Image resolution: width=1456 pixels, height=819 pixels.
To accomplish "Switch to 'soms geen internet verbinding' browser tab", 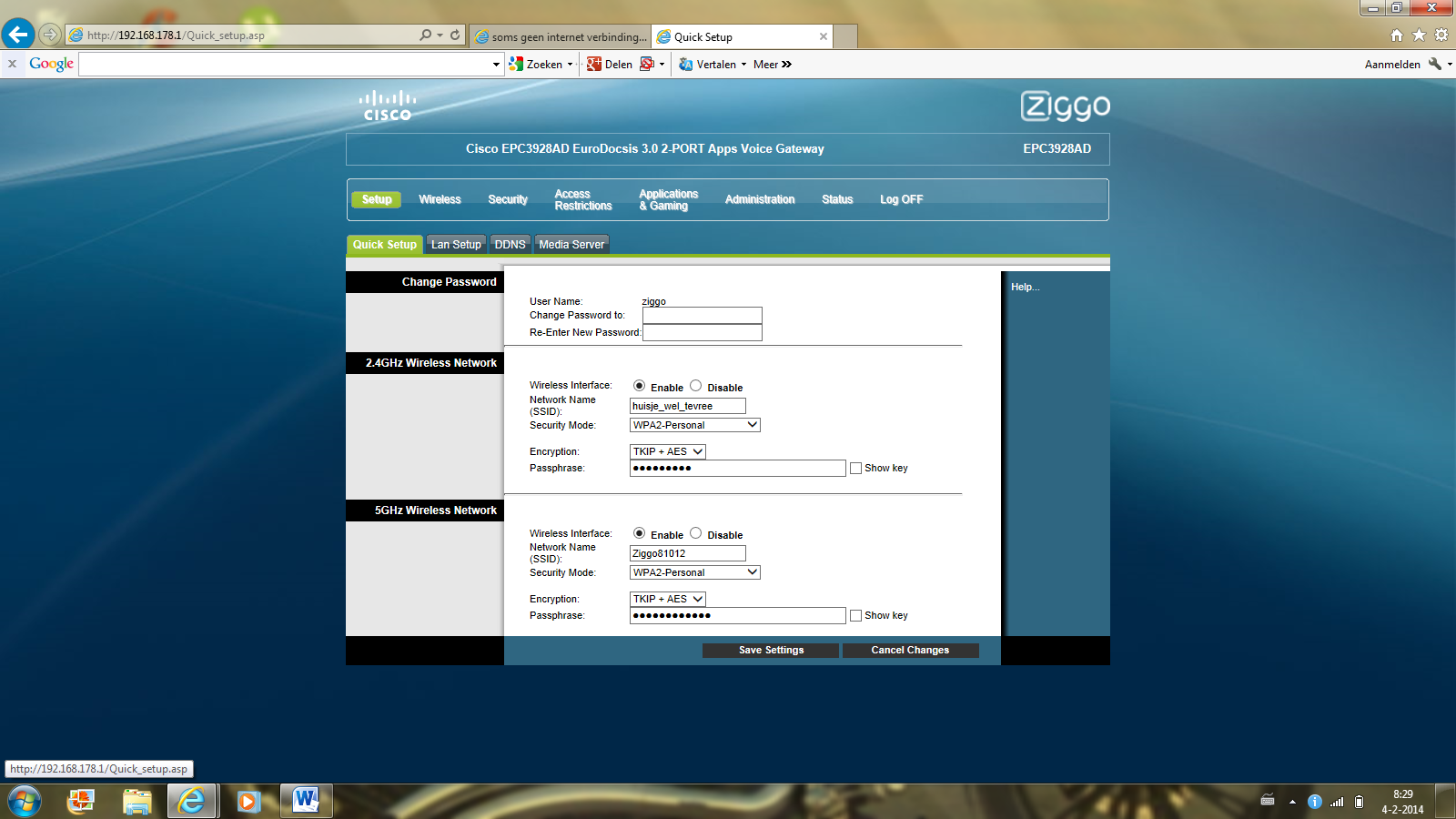I will tap(561, 36).
